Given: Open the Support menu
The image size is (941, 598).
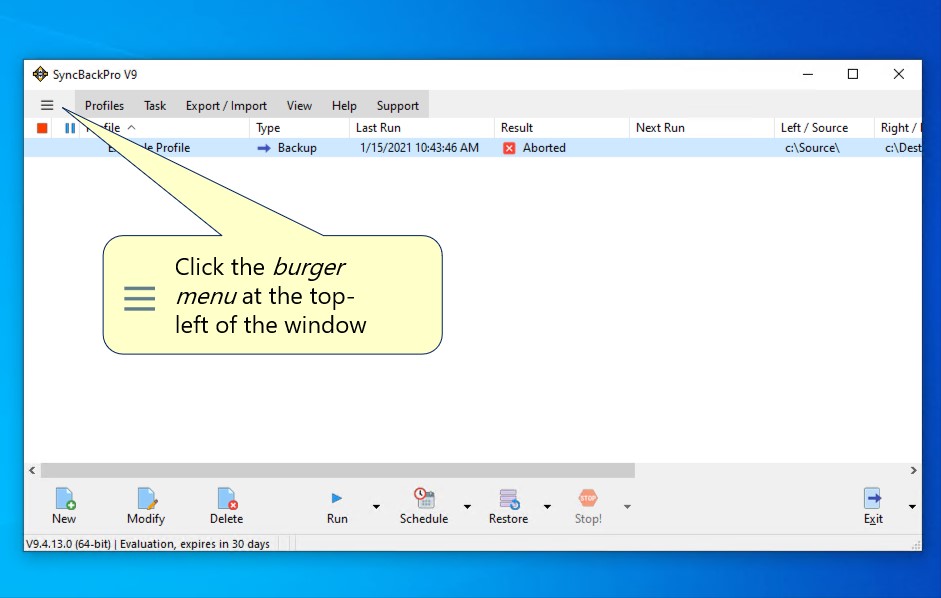Looking at the screenshot, I should 398,106.
